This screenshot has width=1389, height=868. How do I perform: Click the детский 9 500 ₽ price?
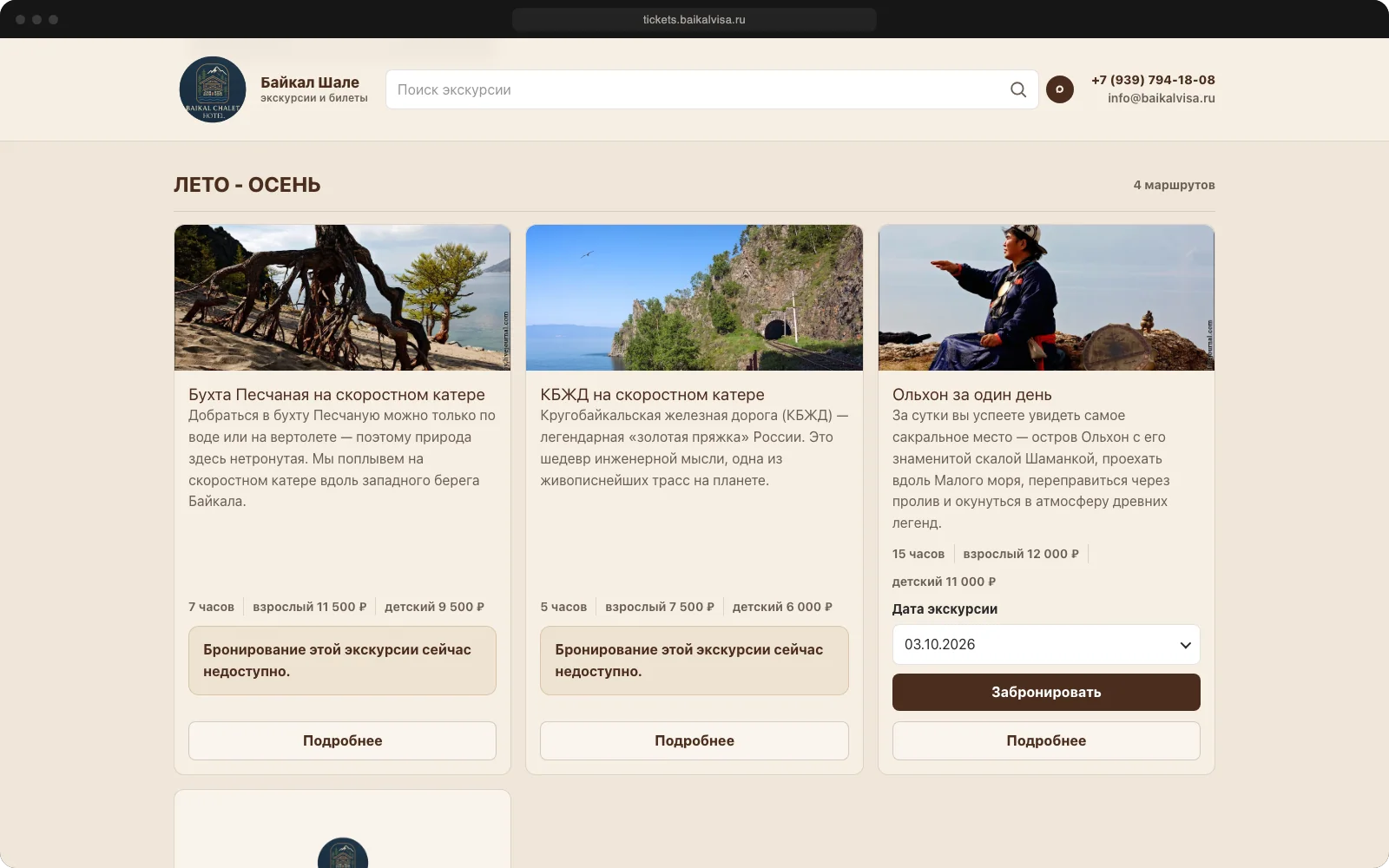click(435, 607)
